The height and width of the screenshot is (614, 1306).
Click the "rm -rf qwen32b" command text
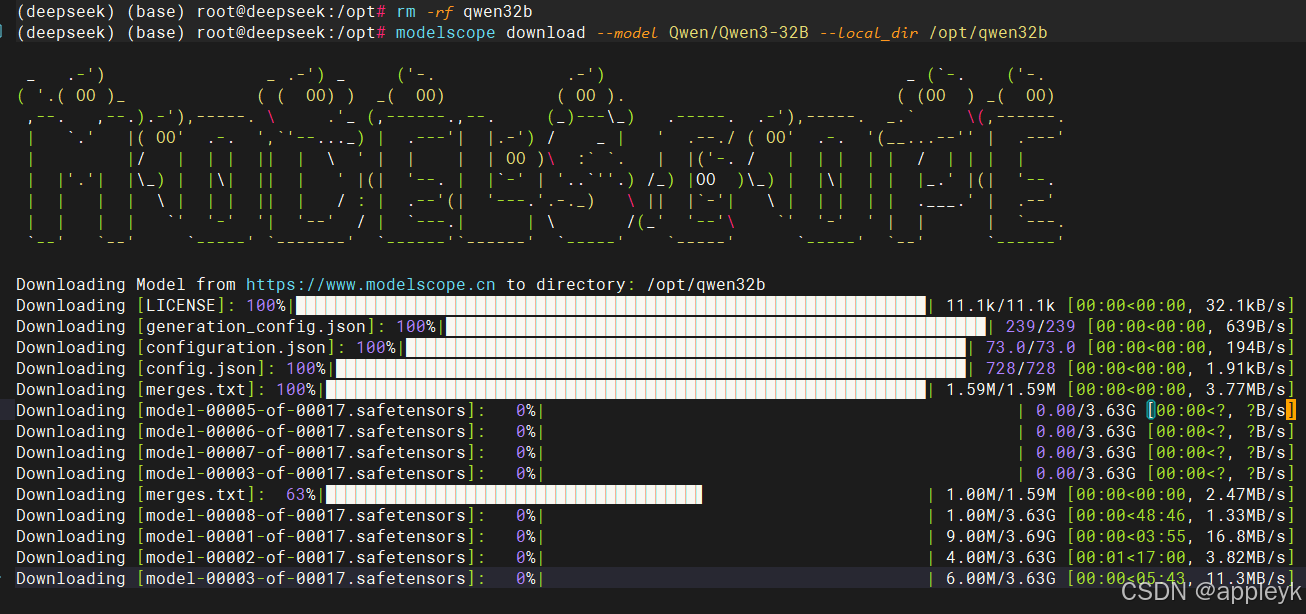point(465,12)
